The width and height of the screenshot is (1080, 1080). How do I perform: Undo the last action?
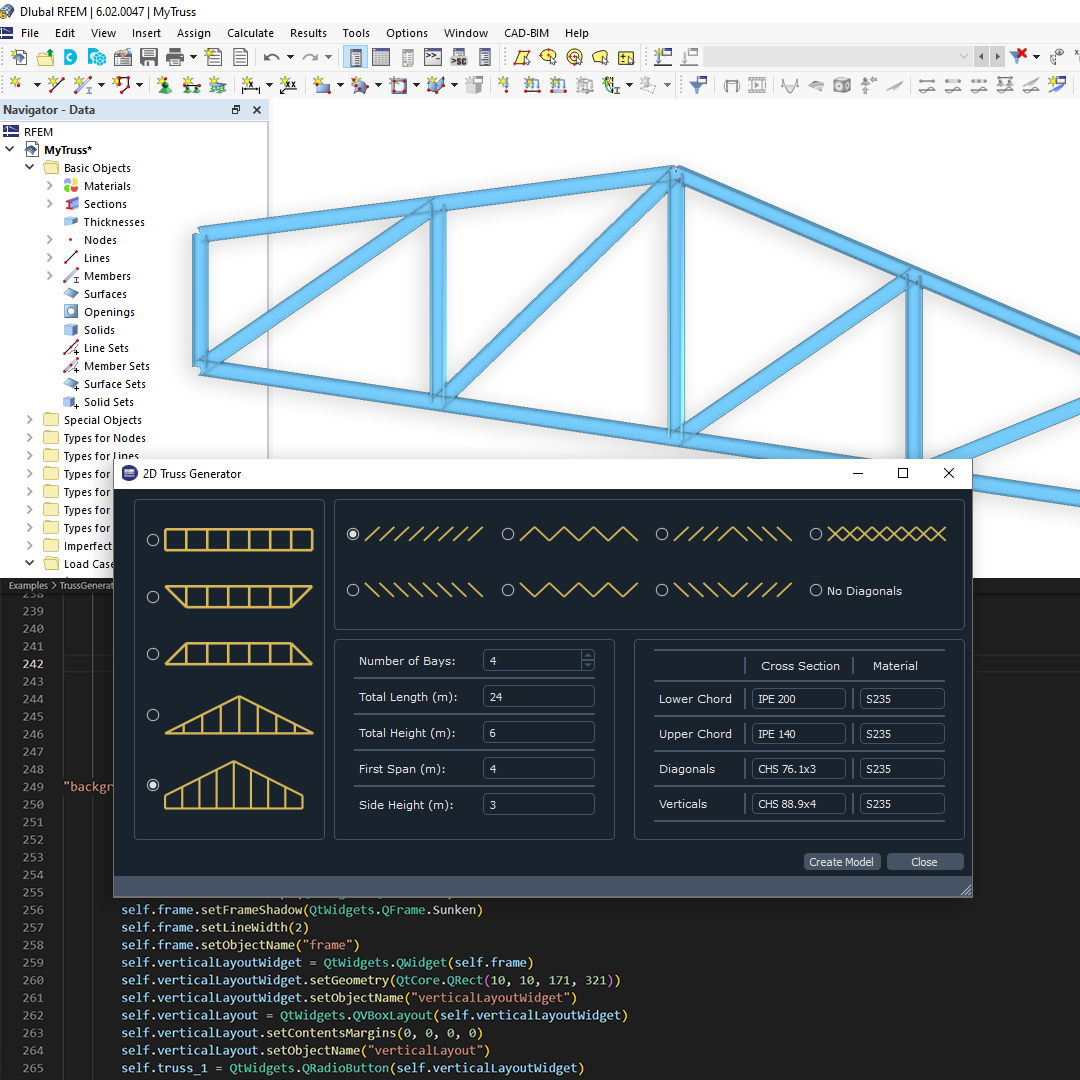click(x=270, y=57)
